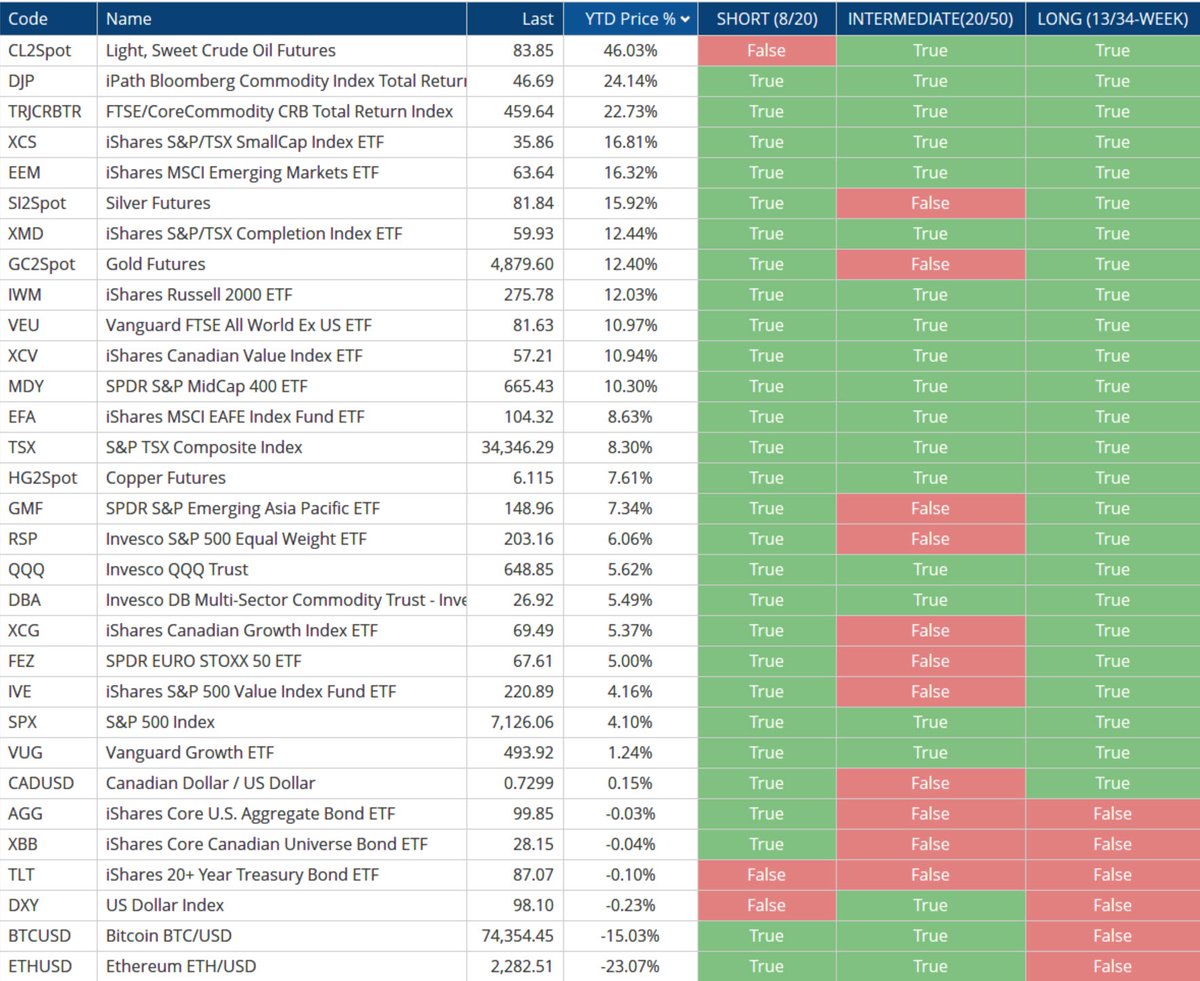Image resolution: width=1200 pixels, height=981 pixels.
Task: Select the QQQ code cell
Action: 49,569
